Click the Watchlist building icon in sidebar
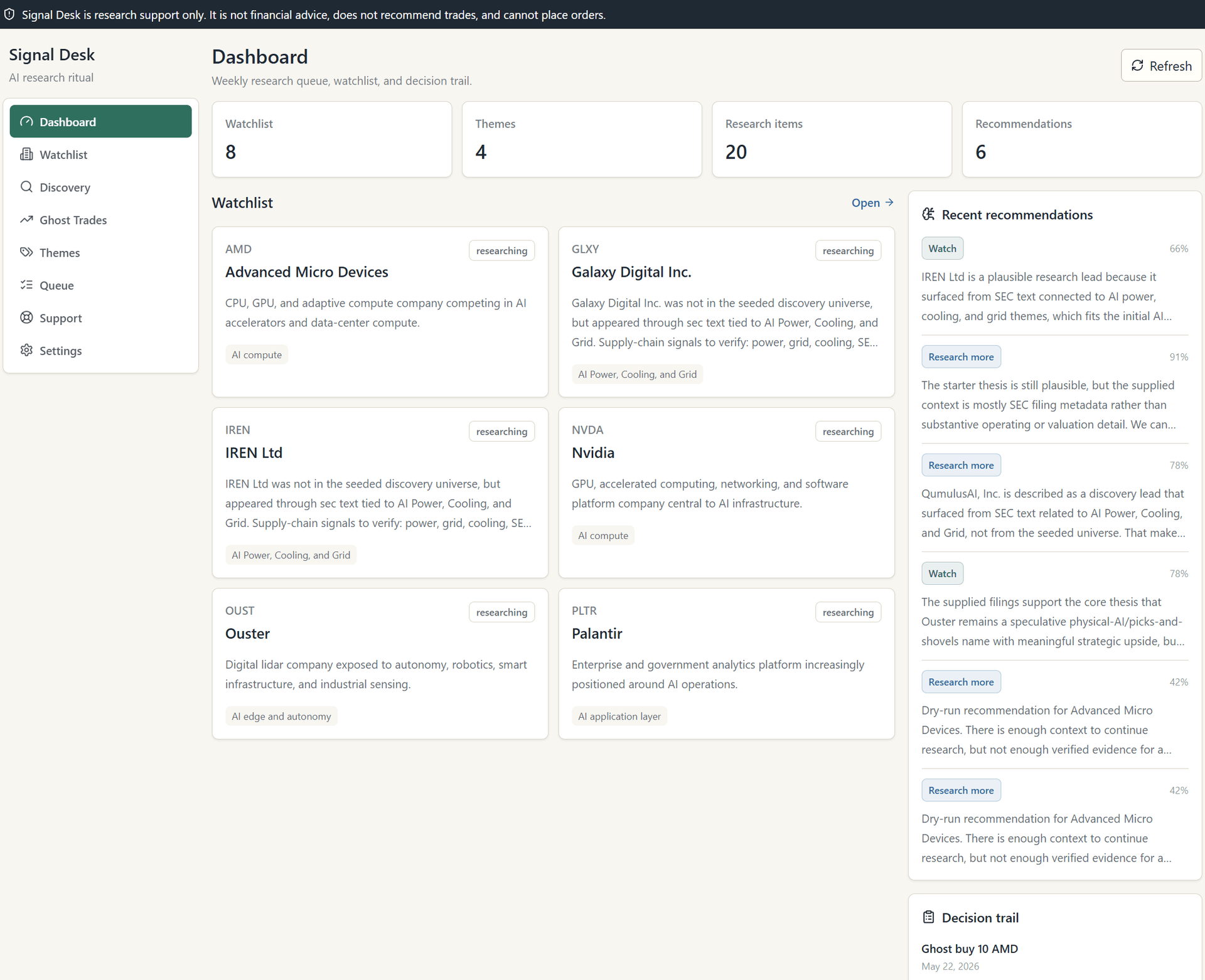This screenshot has width=1205, height=980. pyautogui.click(x=26, y=154)
